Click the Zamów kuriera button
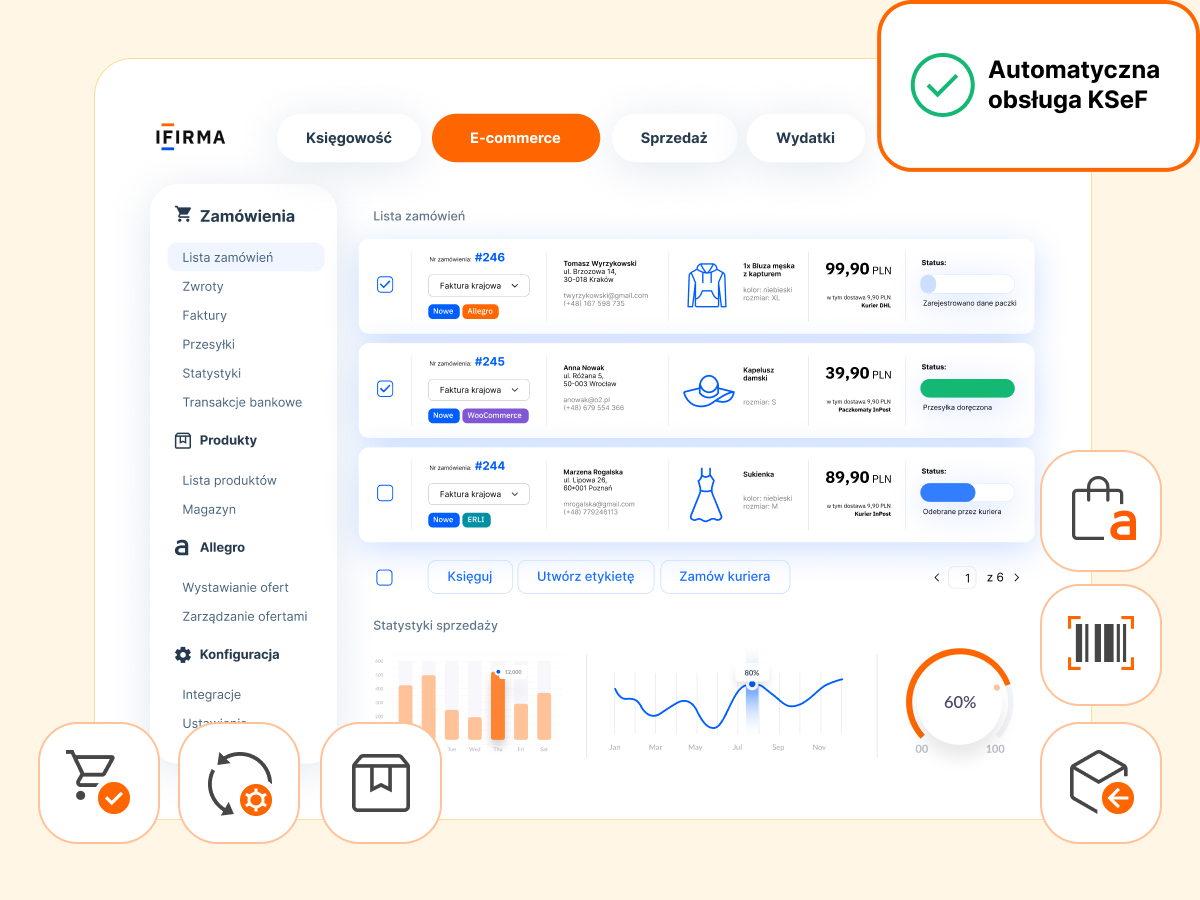Screen dimensions: 1200x900 (724, 577)
